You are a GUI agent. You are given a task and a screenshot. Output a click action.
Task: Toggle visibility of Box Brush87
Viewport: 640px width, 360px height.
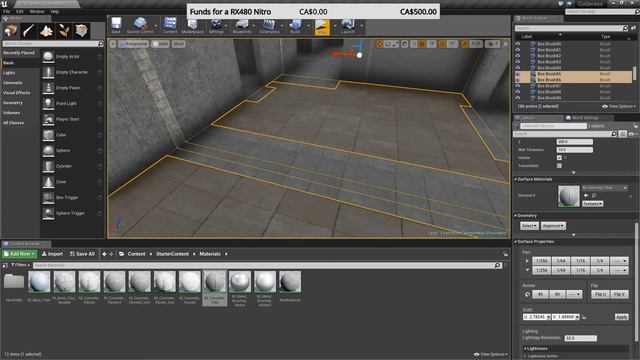tap(518, 86)
